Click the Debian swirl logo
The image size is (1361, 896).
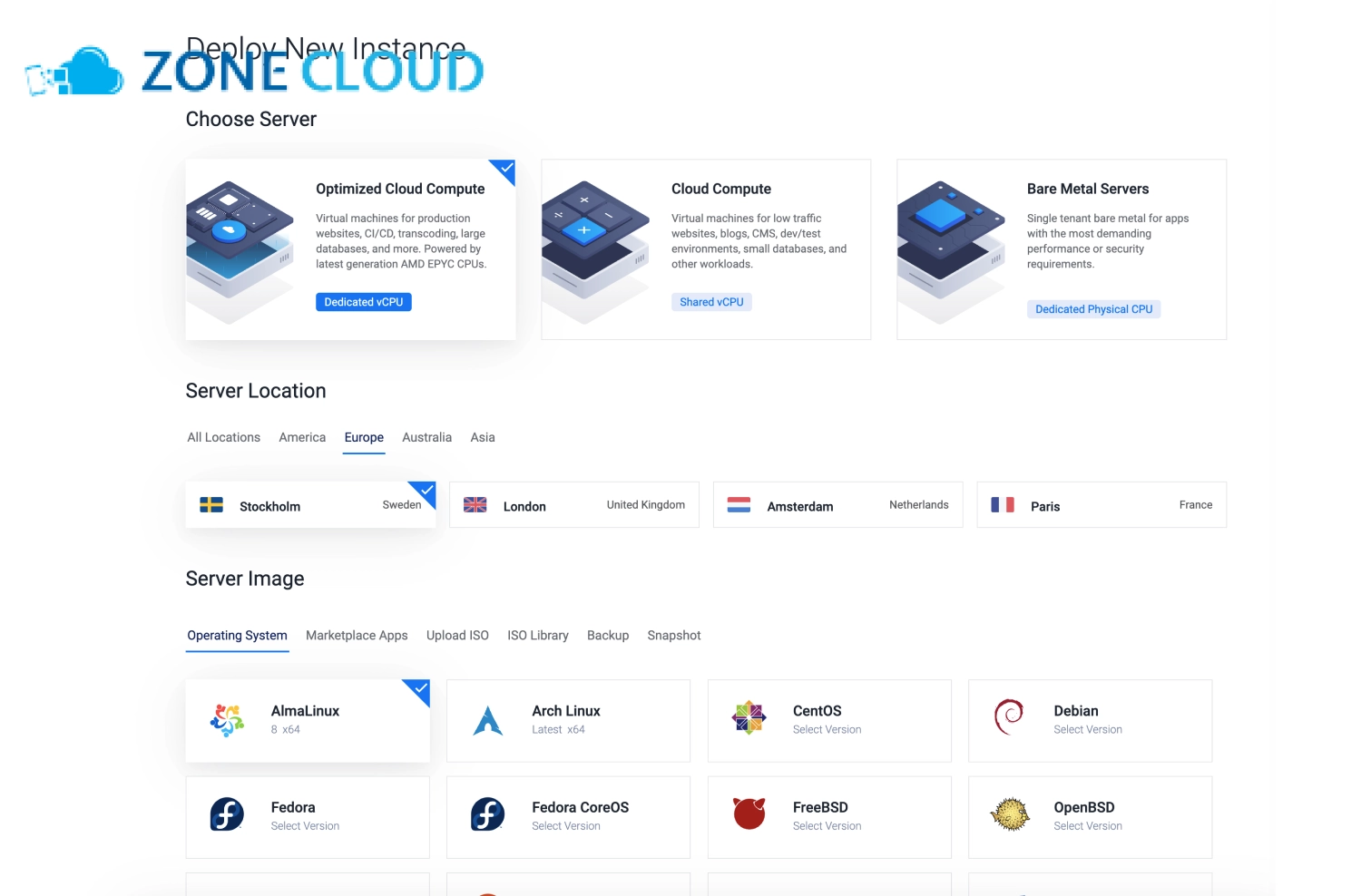[1009, 717]
